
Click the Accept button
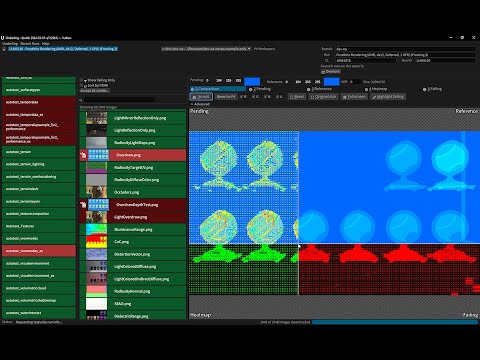click(x=201, y=97)
